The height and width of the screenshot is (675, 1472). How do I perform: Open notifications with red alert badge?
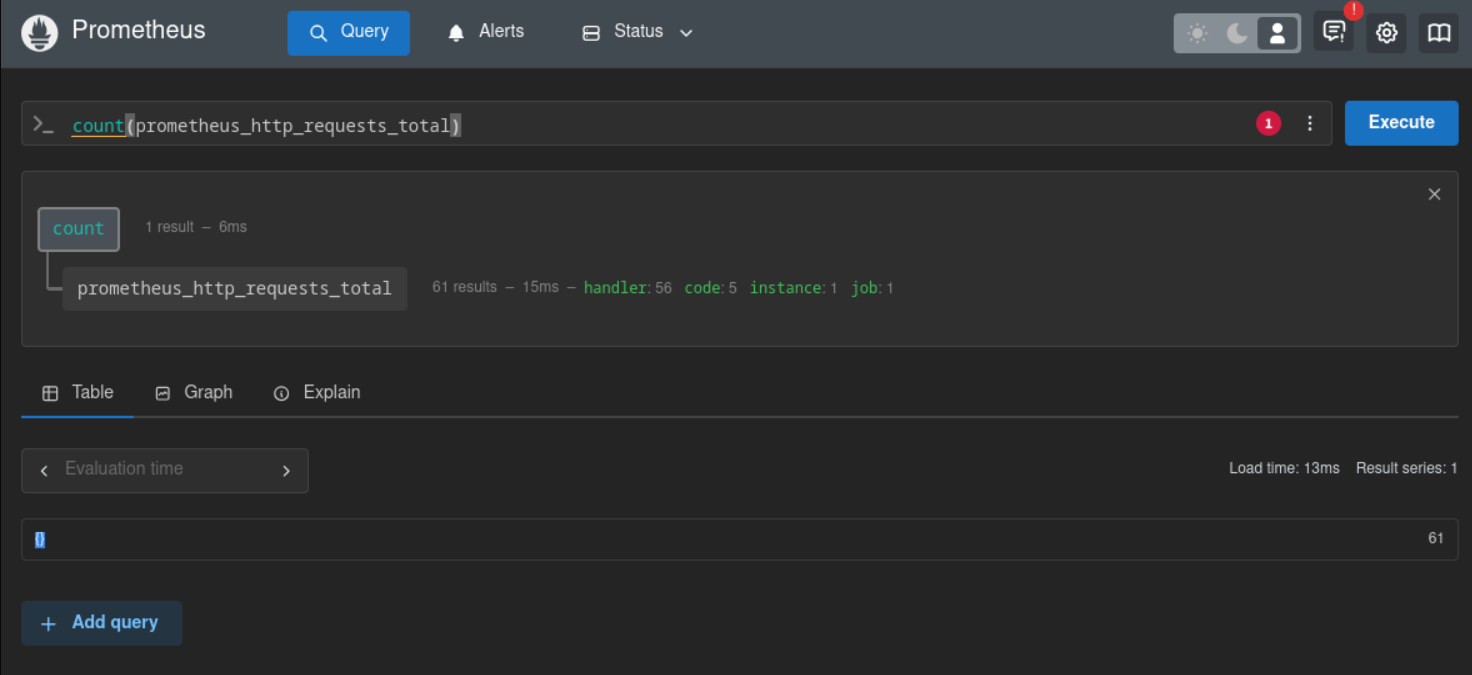(x=1334, y=32)
